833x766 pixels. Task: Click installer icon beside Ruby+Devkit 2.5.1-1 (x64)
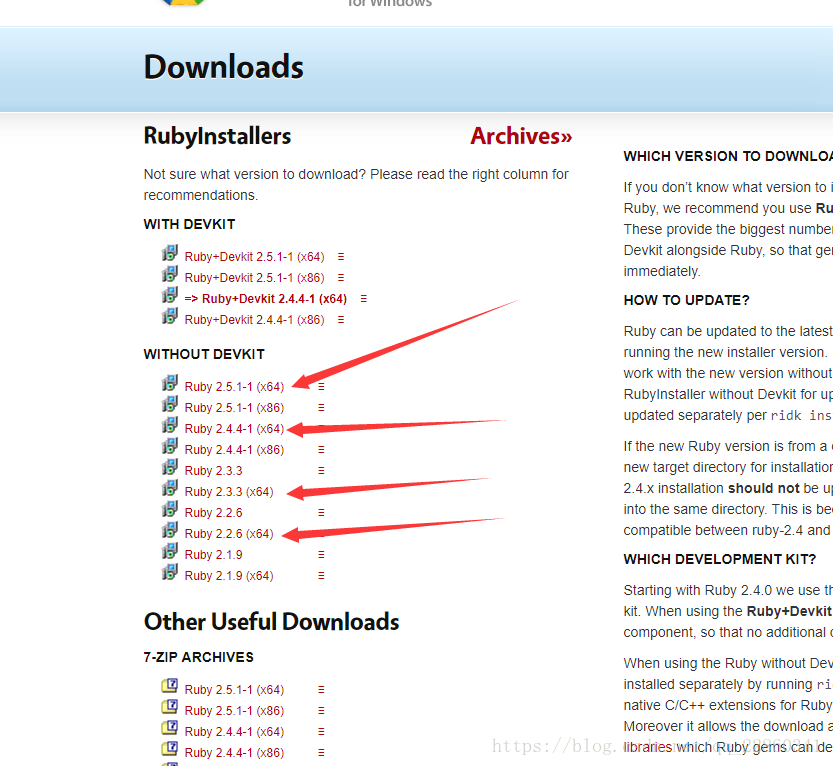169,253
